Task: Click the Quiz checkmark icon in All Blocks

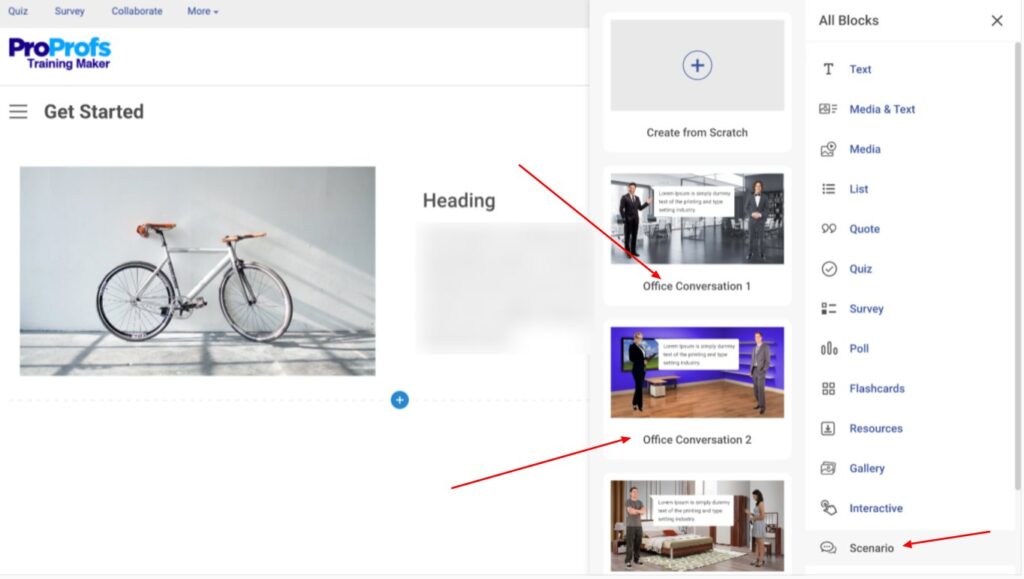Action: click(x=829, y=268)
